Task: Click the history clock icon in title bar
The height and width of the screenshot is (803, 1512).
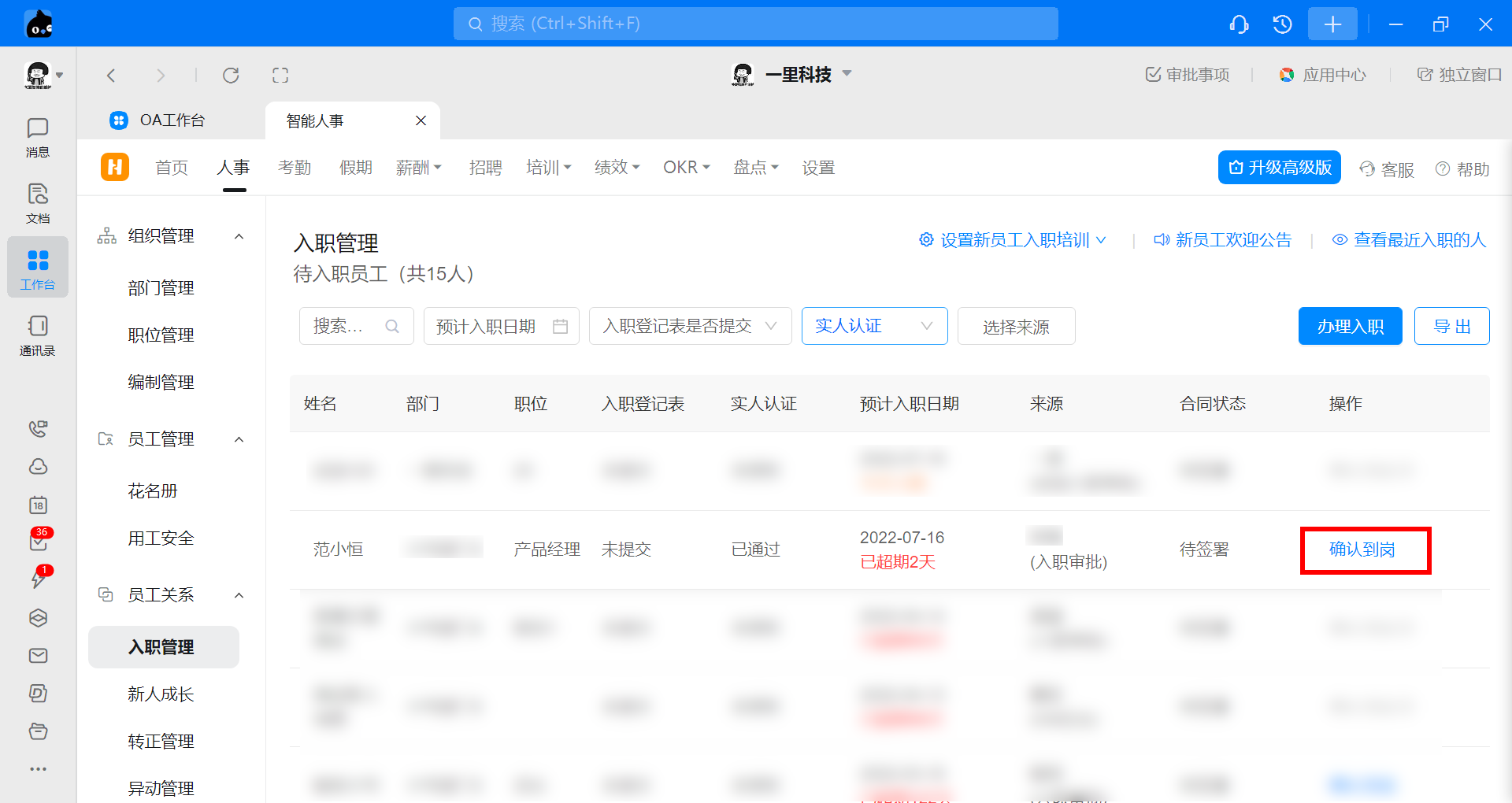Action: (x=1282, y=24)
